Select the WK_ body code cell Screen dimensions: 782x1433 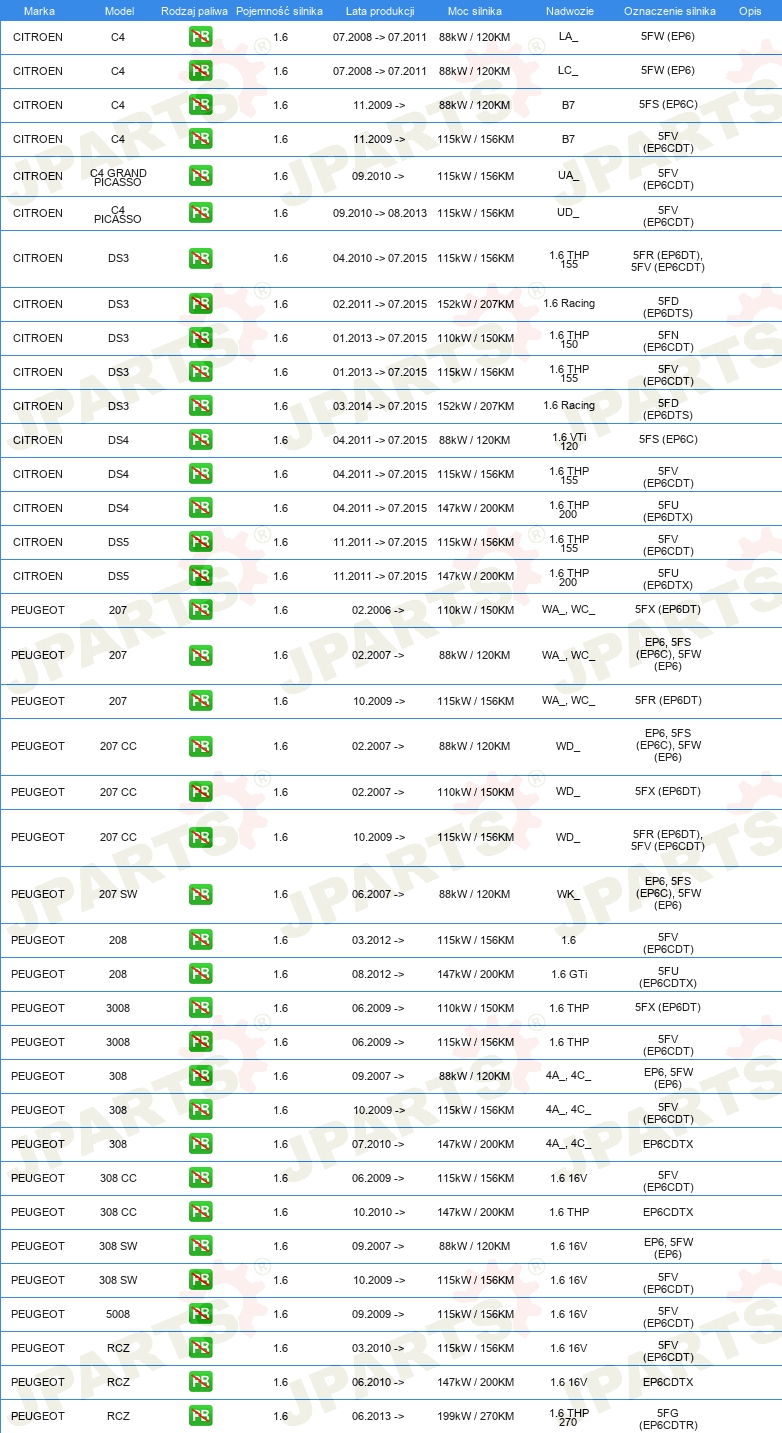pyautogui.click(x=568, y=894)
